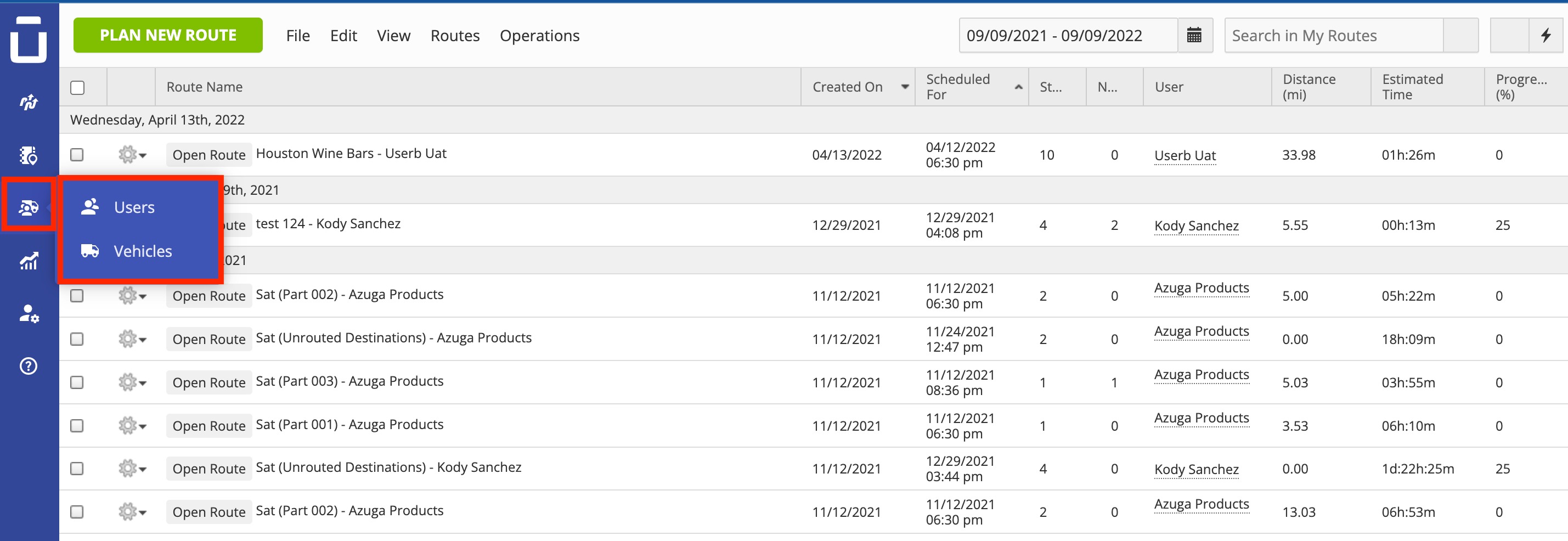This screenshot has width=1568, height=541.
Task: Click the search submit button beside search field
Action: click(1461, 35)
